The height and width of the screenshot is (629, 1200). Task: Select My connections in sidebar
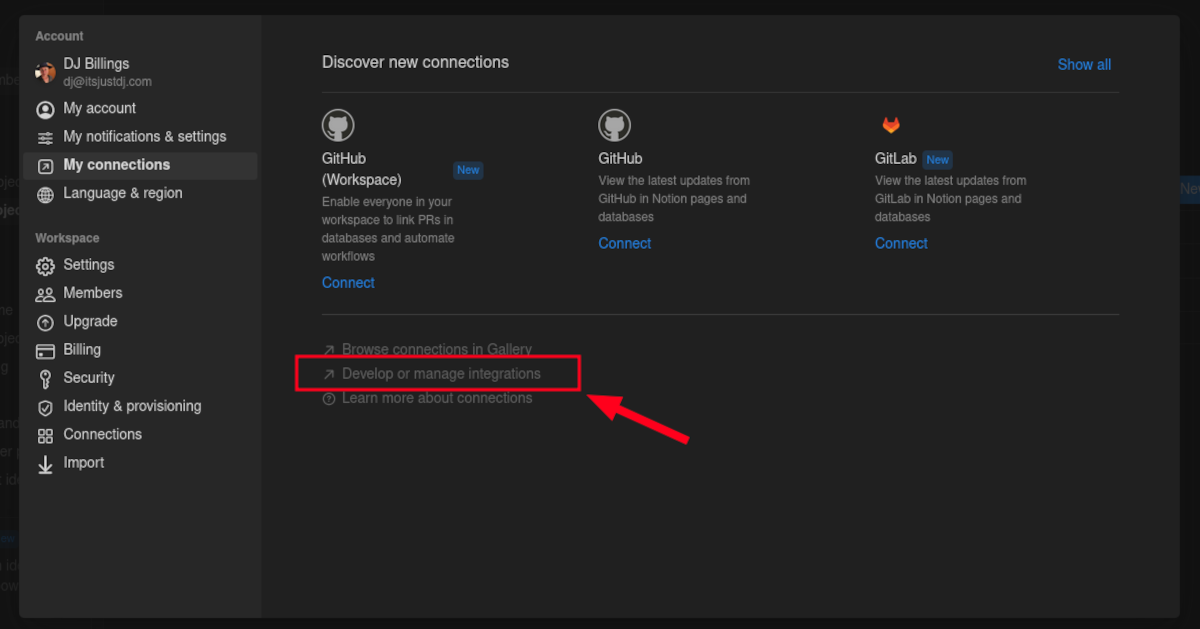coord(139,165)
